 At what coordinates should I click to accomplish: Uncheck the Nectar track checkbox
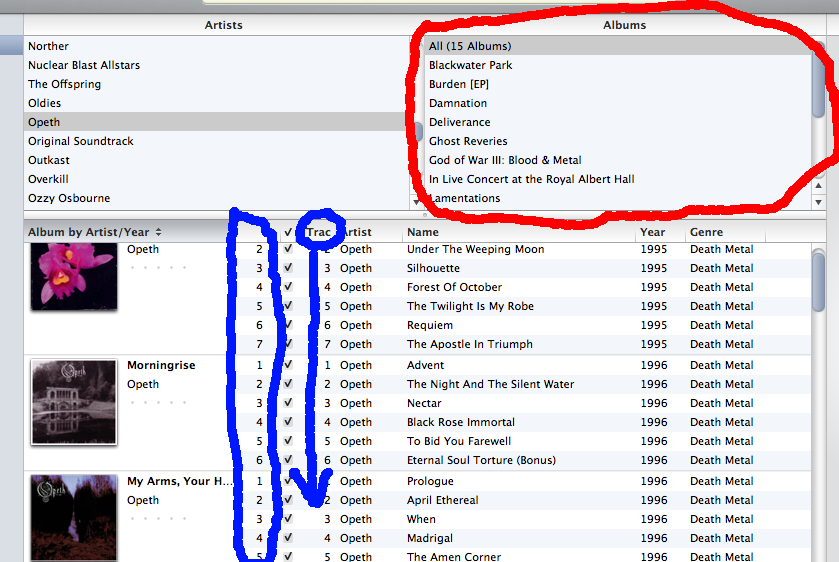[288, 402]
